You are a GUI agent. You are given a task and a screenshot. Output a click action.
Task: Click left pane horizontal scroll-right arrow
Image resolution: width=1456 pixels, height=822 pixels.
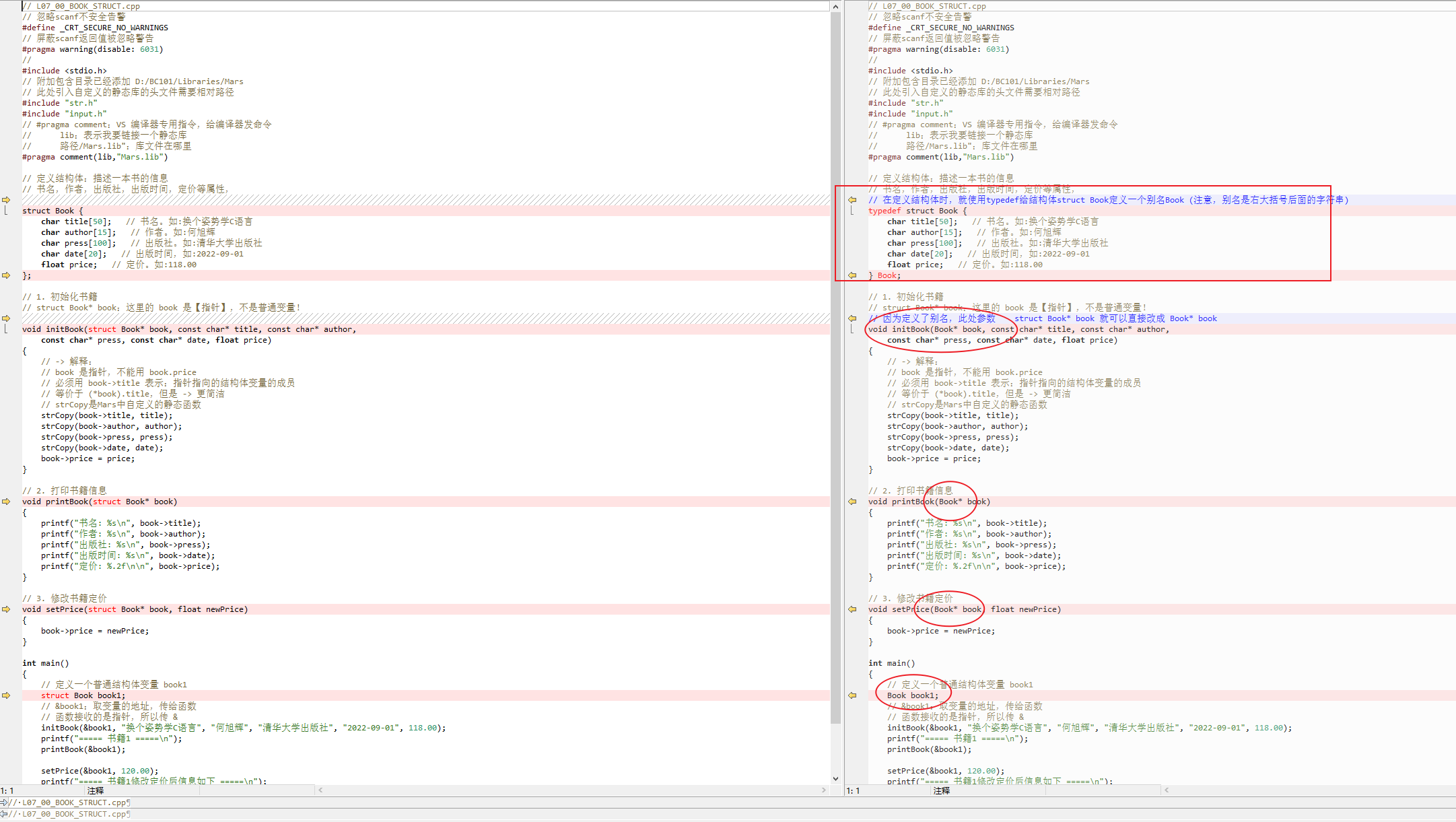coord(824,790)
